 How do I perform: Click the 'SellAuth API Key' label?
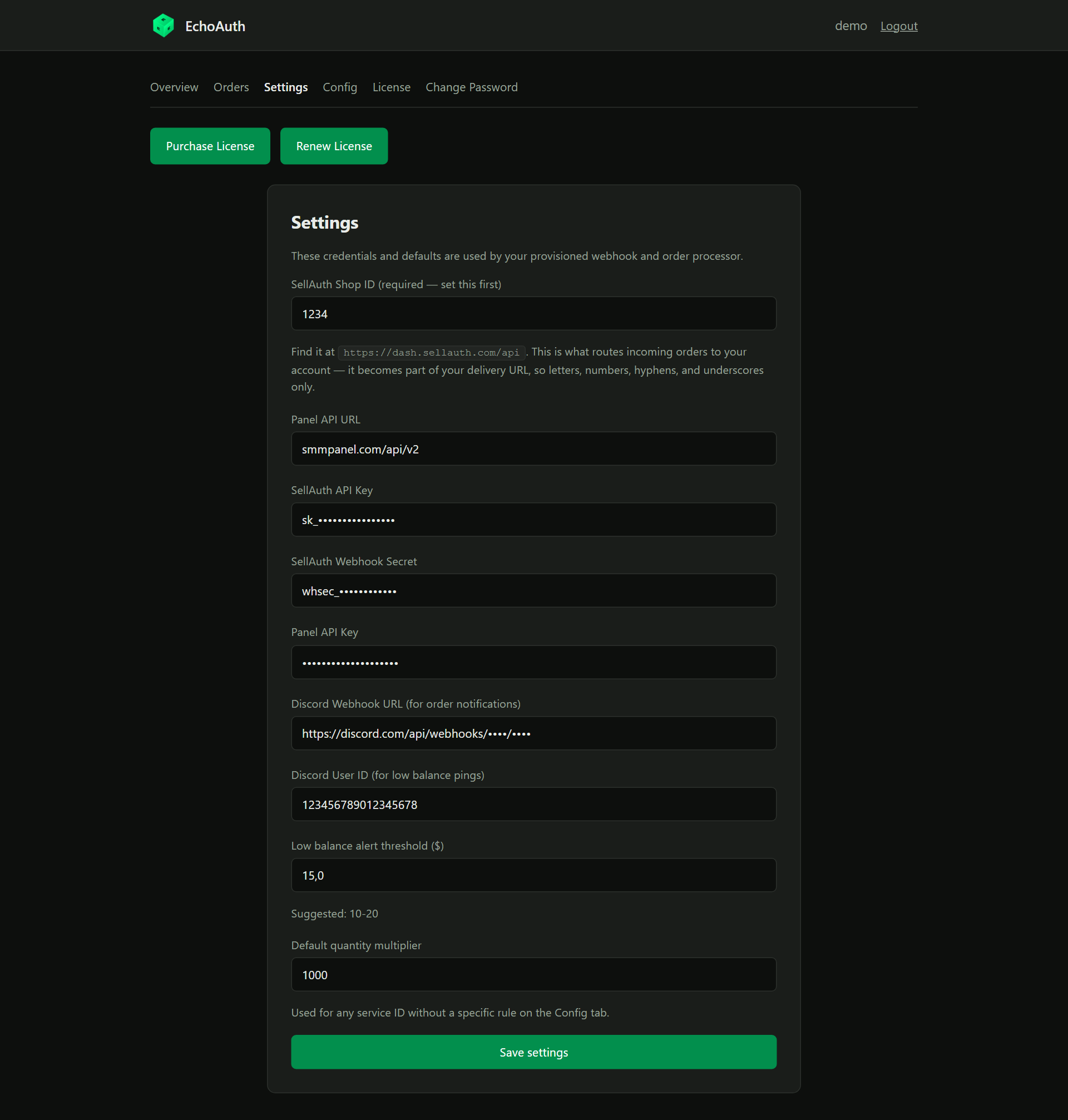332,490
